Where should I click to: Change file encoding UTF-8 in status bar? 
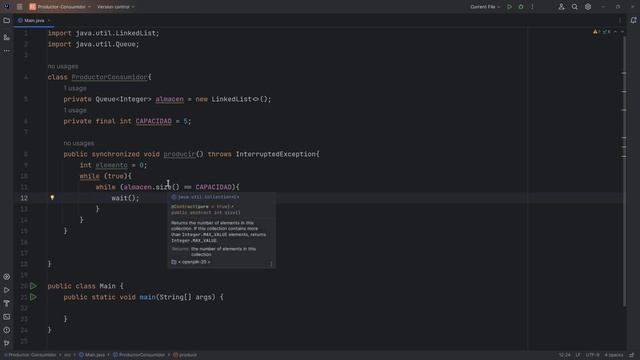(x=592, y=355)
